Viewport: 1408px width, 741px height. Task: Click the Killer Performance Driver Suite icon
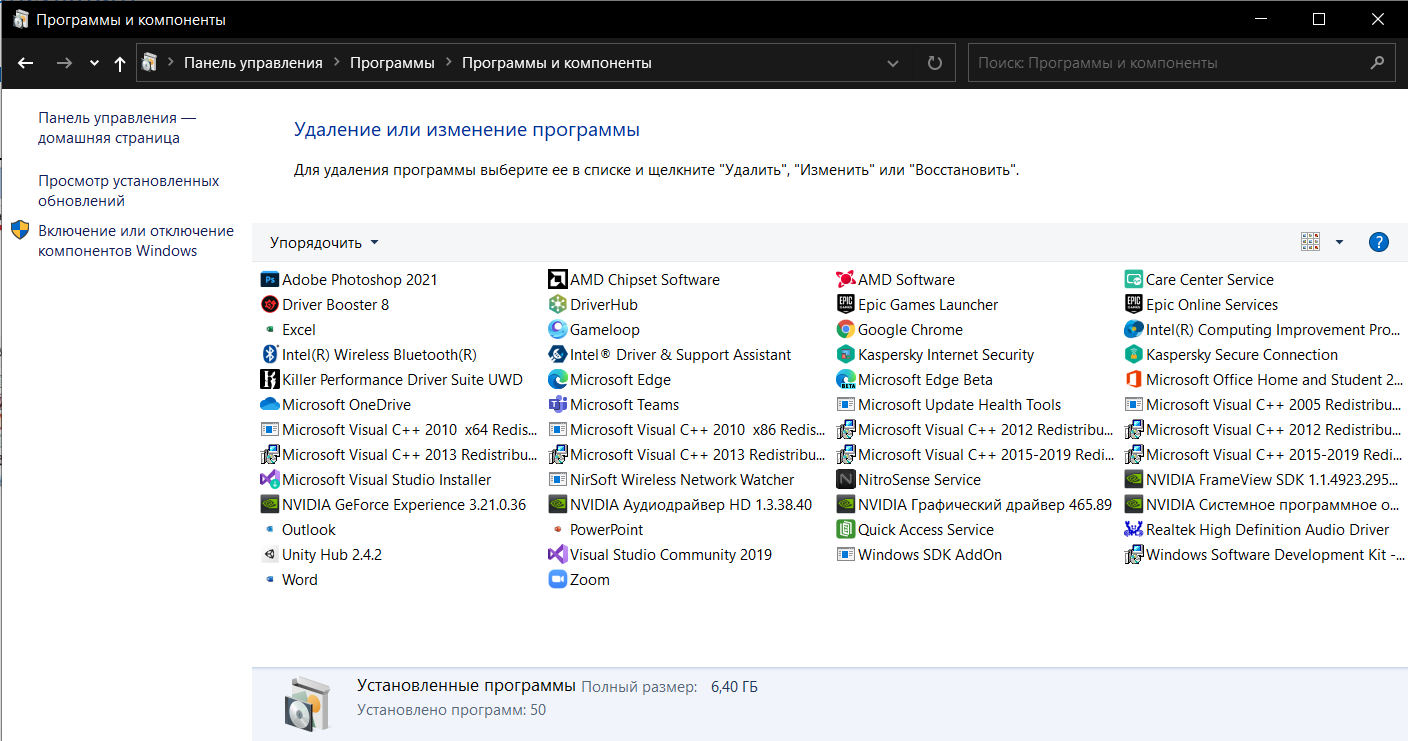[269, 380]
